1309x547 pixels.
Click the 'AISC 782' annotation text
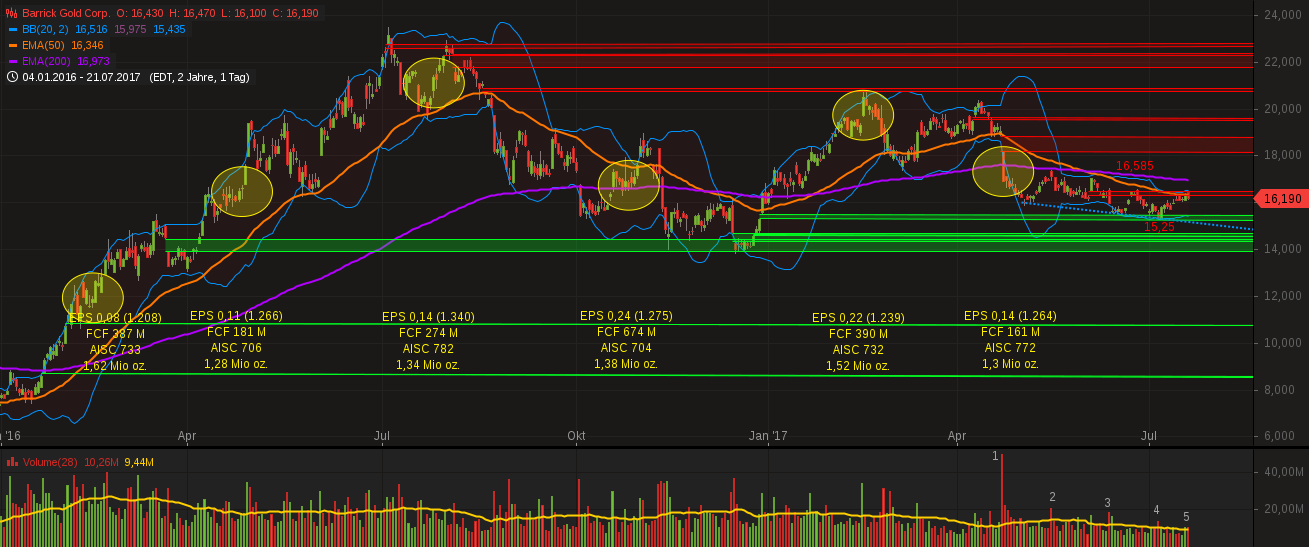[x=428, y=349]
